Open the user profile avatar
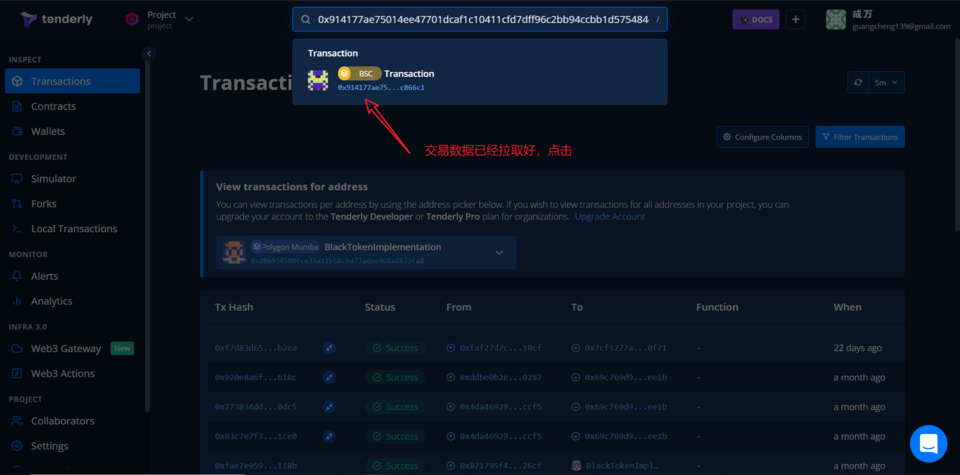This screenshot has height=475, width=960. 836,20
